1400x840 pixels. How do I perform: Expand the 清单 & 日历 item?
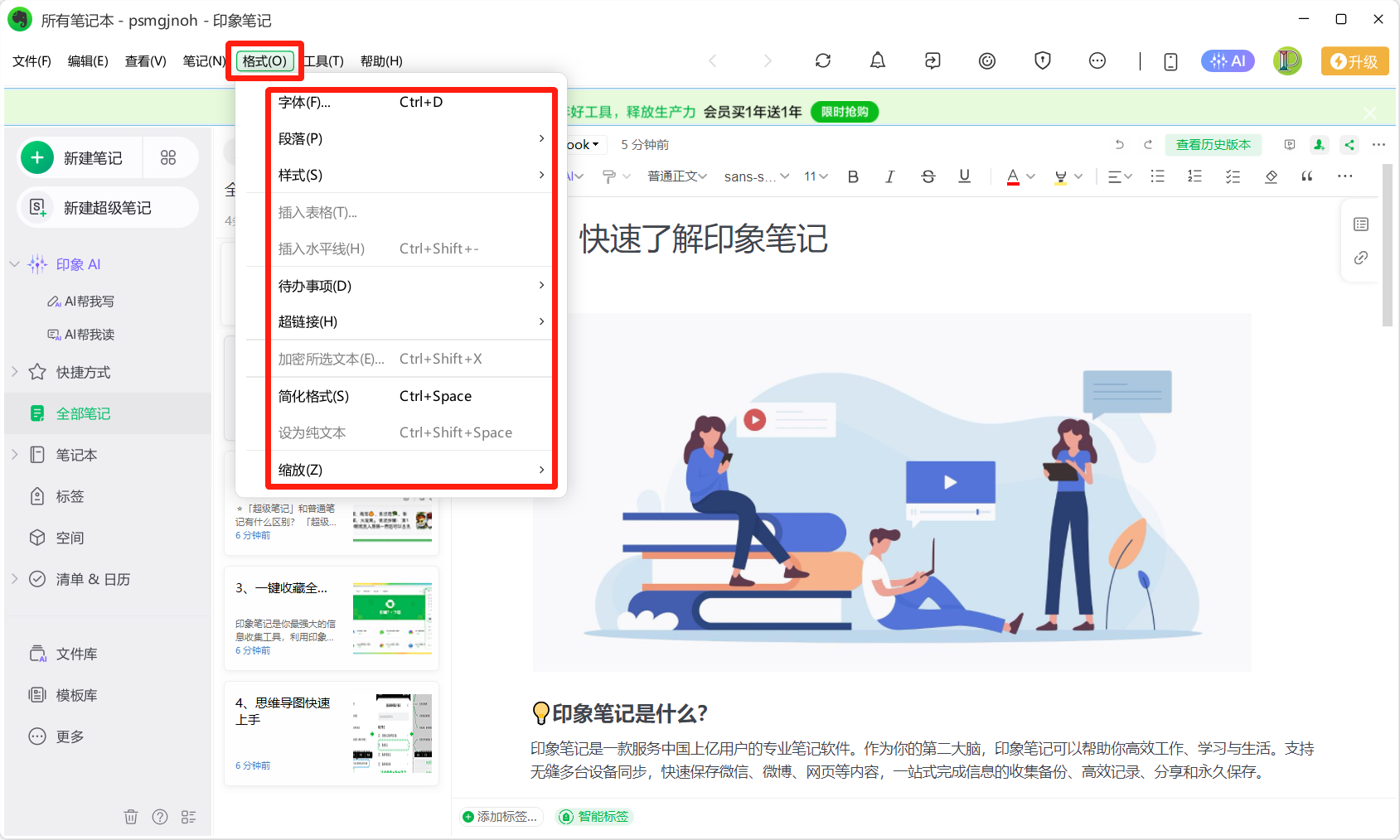(14, 579)
